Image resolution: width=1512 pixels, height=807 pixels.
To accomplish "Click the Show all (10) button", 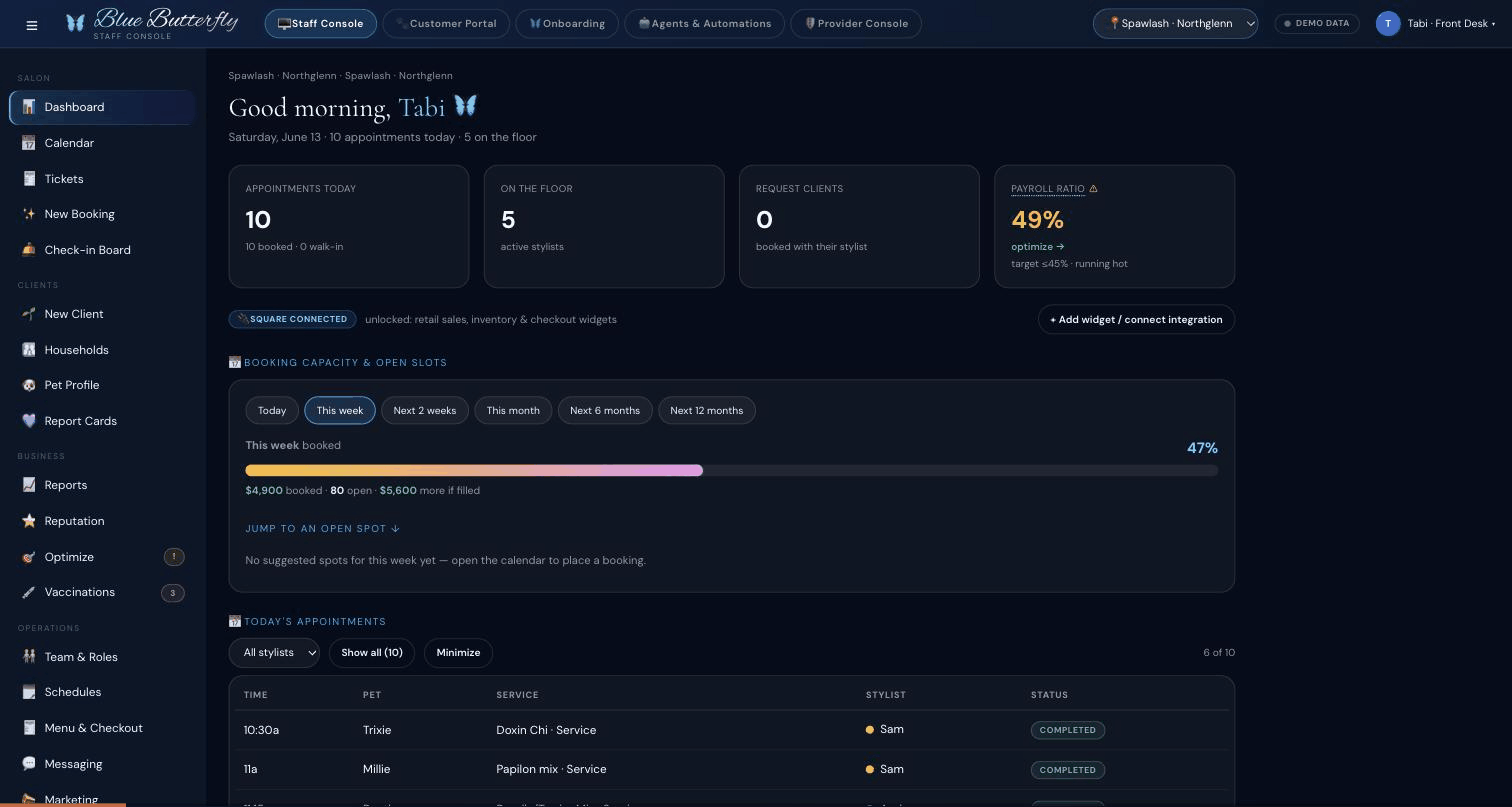I will point(372,653).
